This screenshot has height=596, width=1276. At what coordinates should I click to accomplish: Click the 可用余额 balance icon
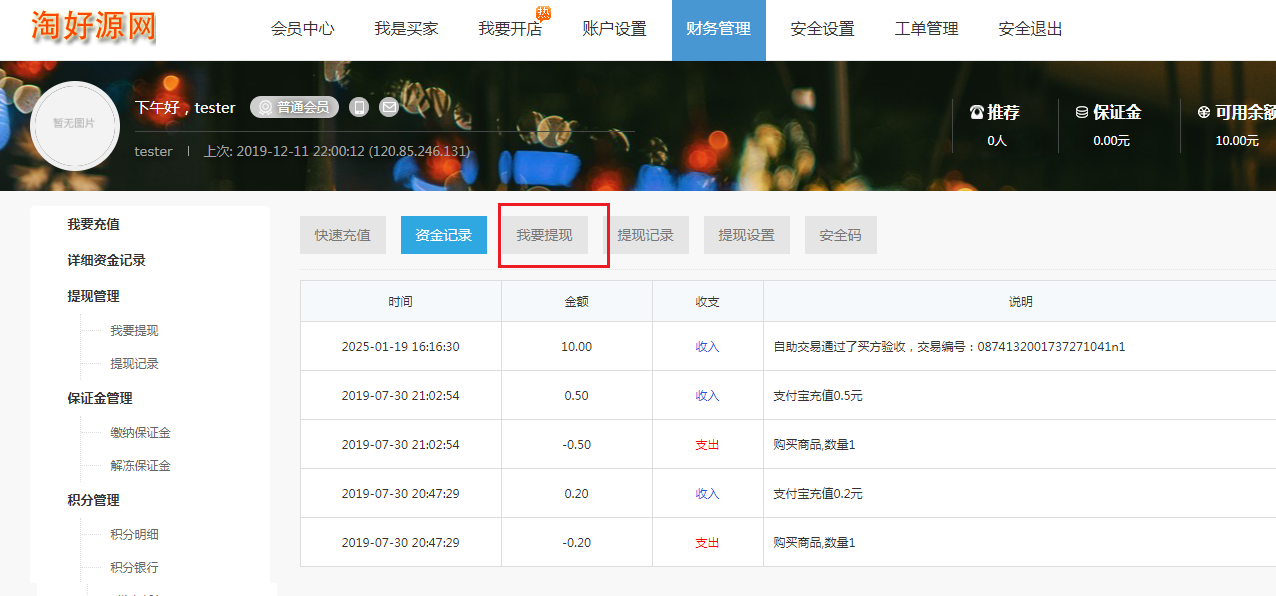point(1204,113)
